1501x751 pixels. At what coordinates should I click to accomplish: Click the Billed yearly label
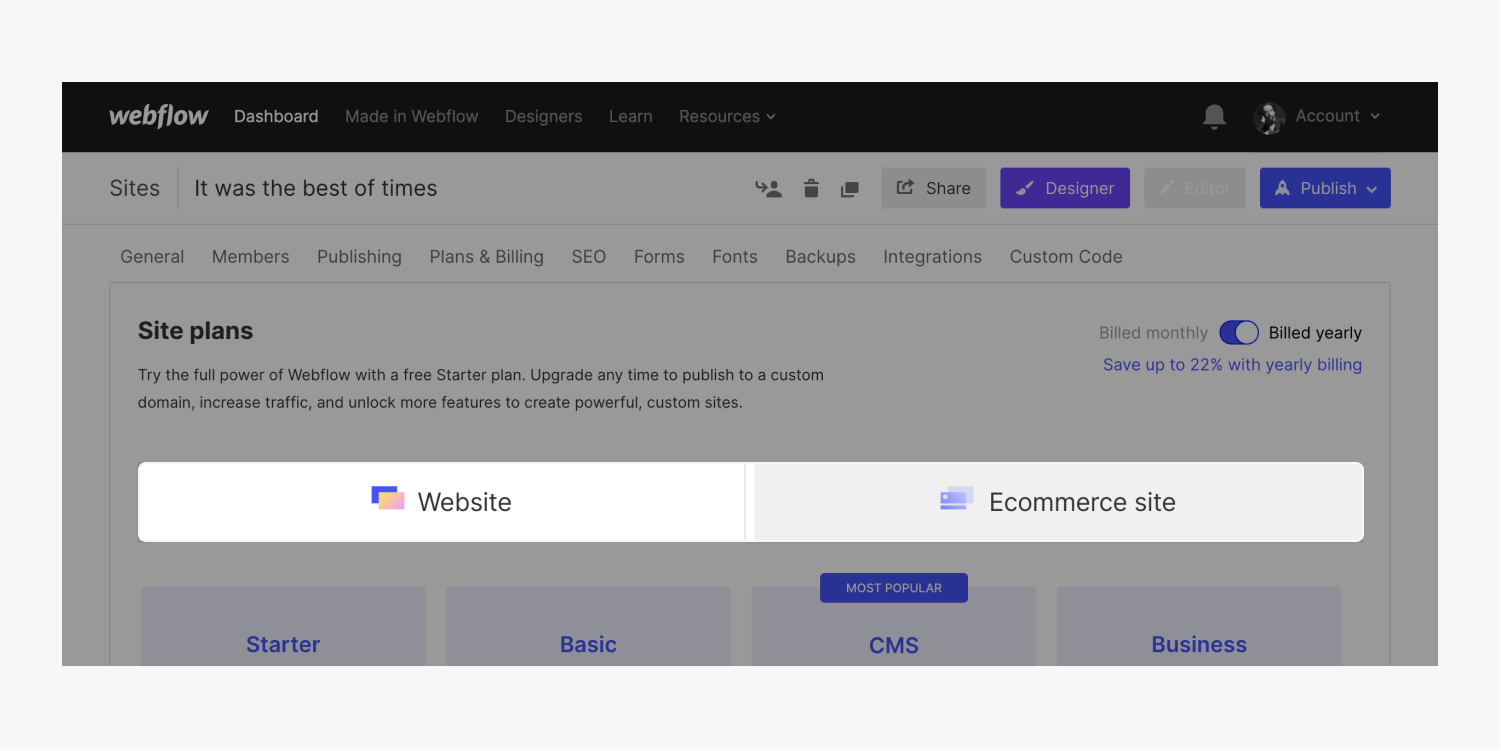pos(1315,333)
